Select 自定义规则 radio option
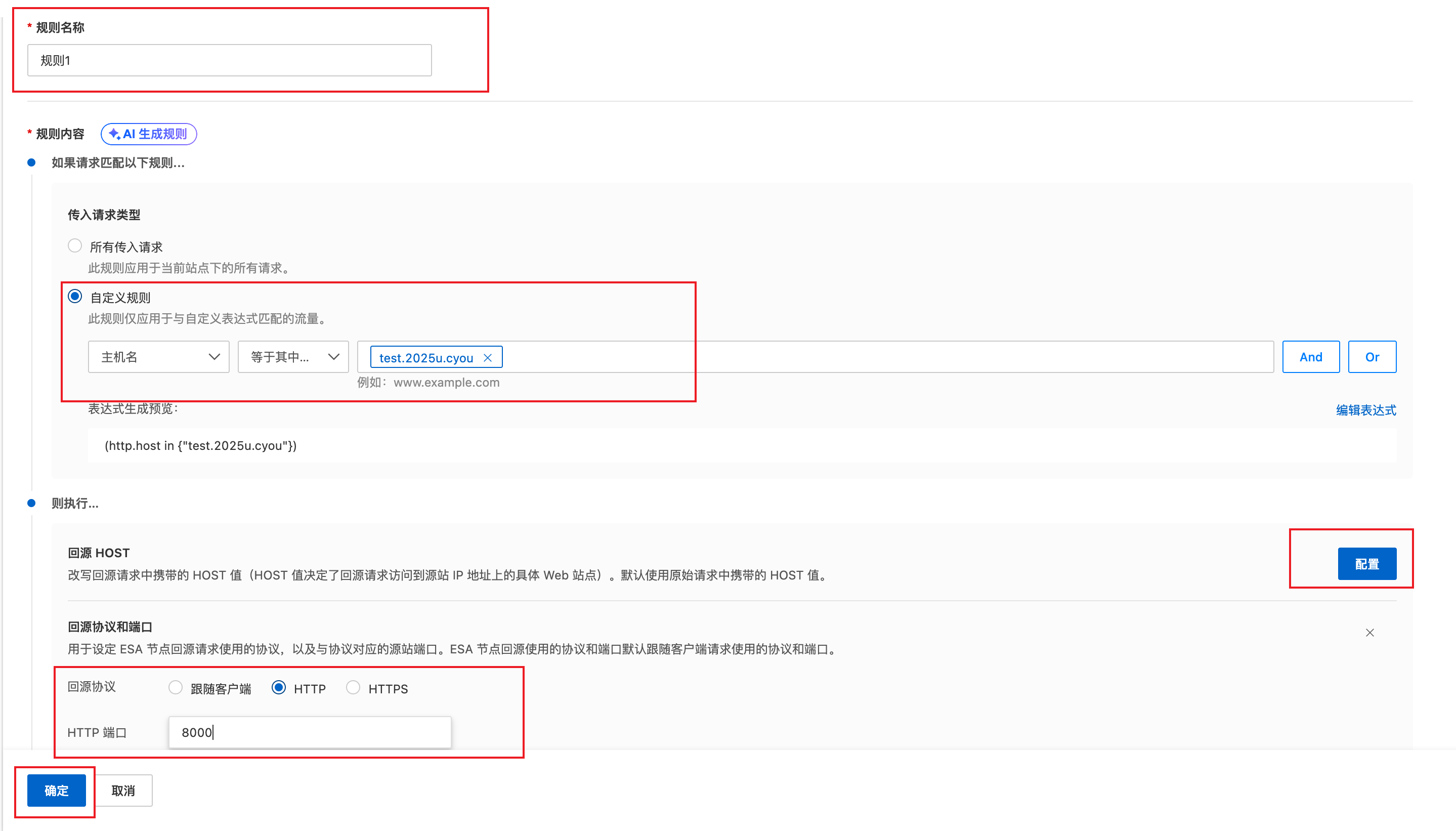The width and height of the screenshot is (1456, 831). pyautogui.click(x=75, y=296)
